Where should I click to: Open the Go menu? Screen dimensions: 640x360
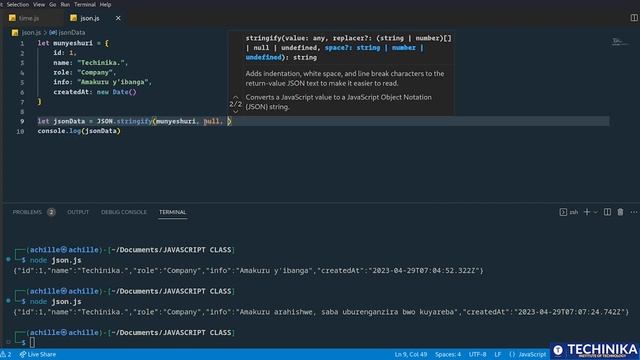click(53, 4)
